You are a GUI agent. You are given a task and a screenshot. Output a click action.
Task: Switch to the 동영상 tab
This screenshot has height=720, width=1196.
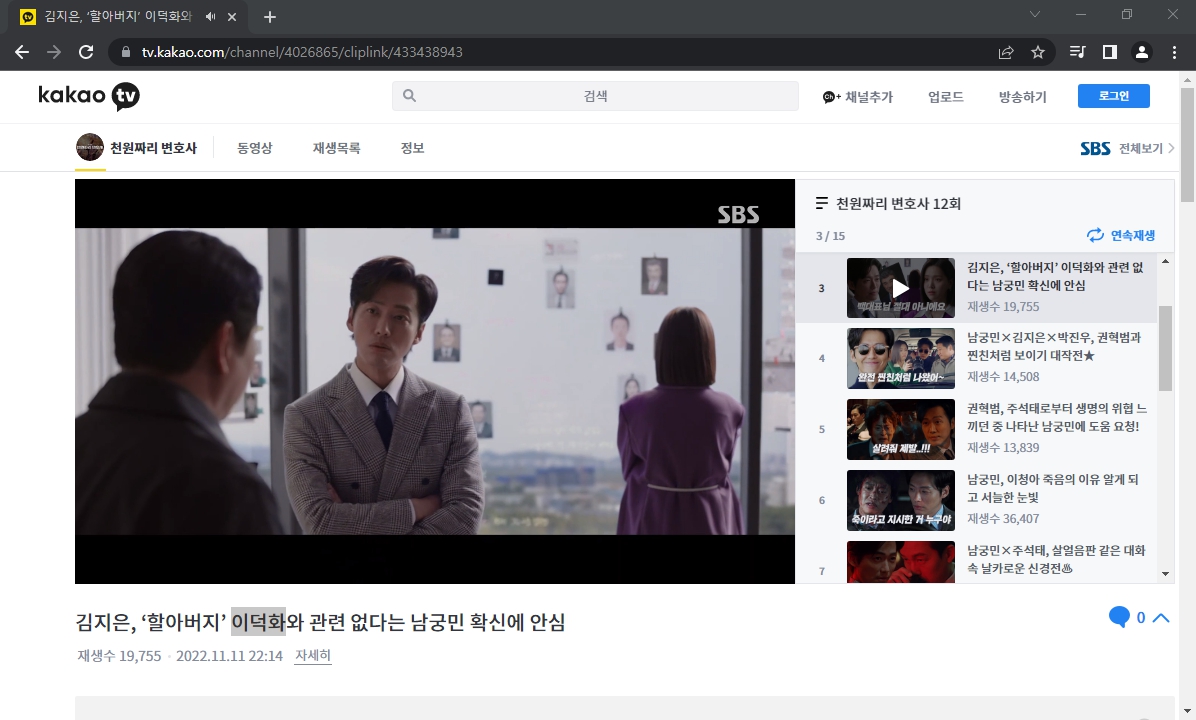click(255, 148)
